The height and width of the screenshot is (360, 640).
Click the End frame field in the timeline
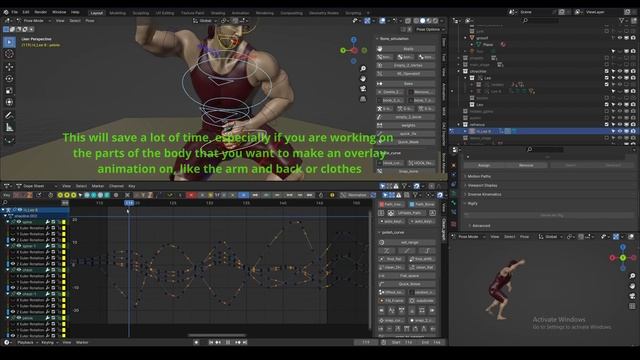tap(431, 342)
